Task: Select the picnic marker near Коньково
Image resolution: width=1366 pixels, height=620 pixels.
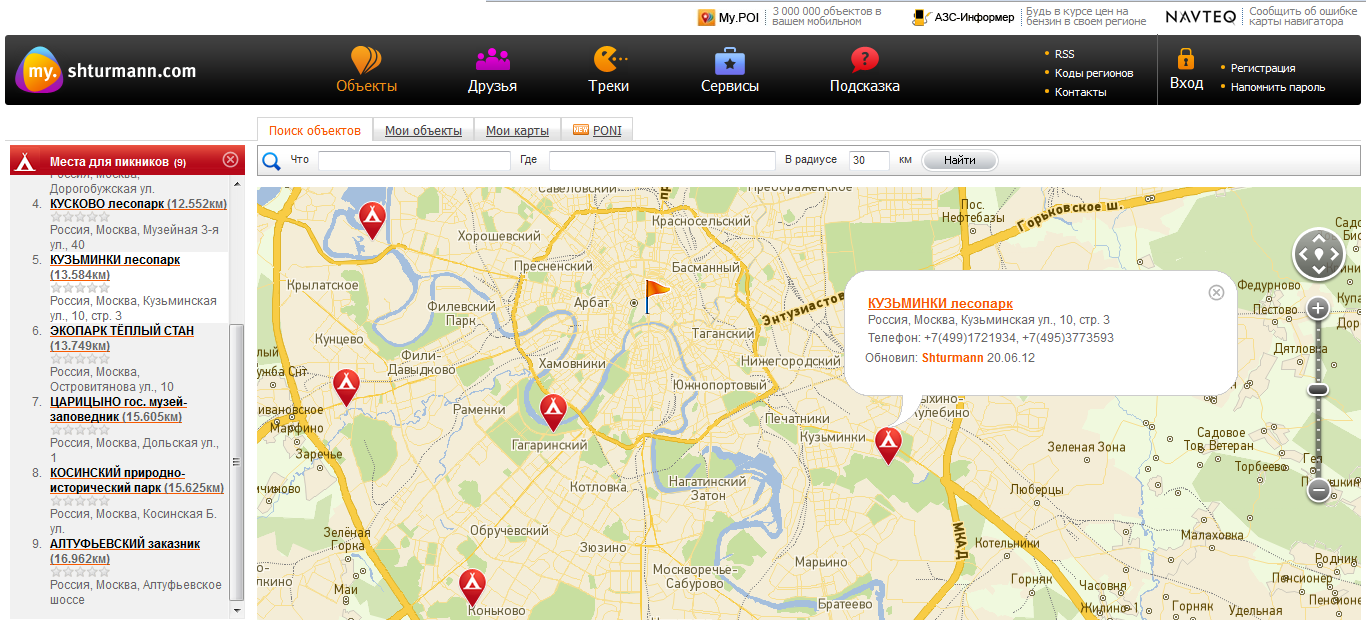Action: coord(472,587)
